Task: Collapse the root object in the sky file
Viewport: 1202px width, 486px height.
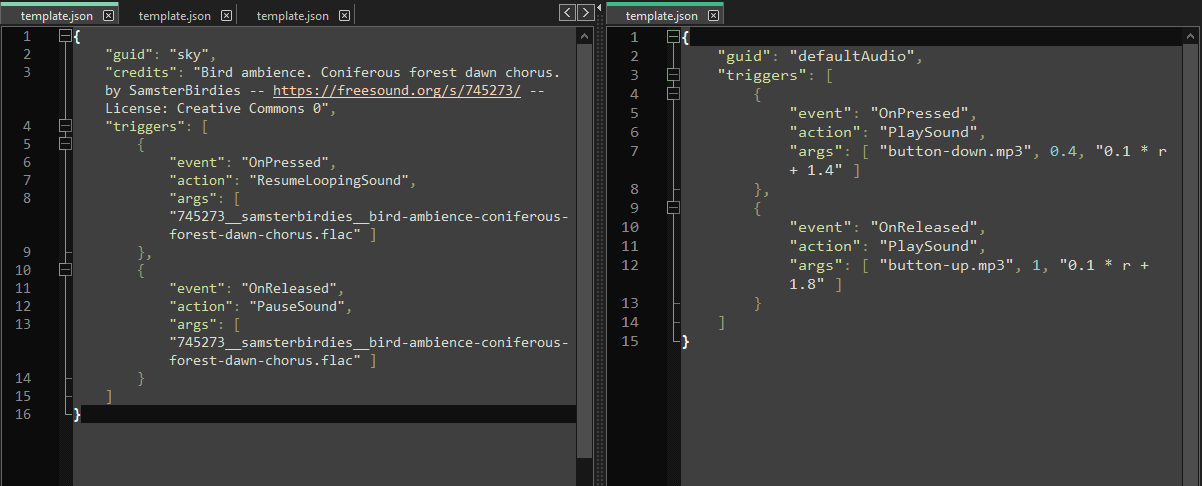Action: [65, 36]
